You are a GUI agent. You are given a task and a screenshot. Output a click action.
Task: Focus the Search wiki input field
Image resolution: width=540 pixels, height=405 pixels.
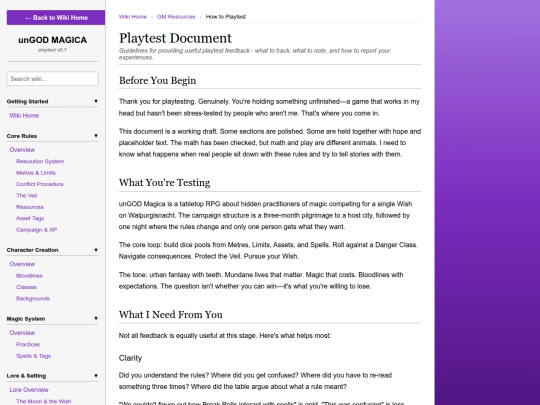click(52, 79)
